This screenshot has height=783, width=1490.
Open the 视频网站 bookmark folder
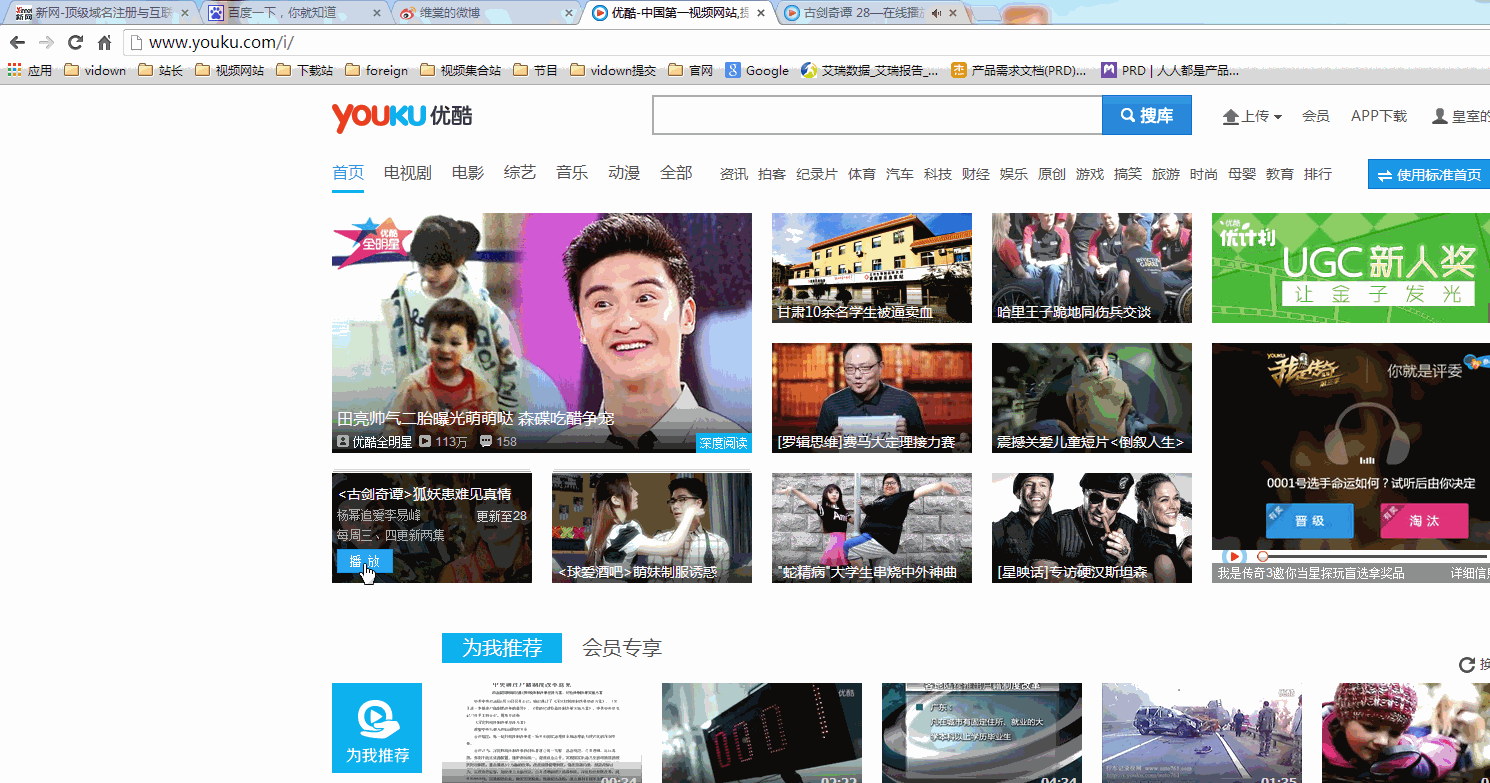pos(229,70)
